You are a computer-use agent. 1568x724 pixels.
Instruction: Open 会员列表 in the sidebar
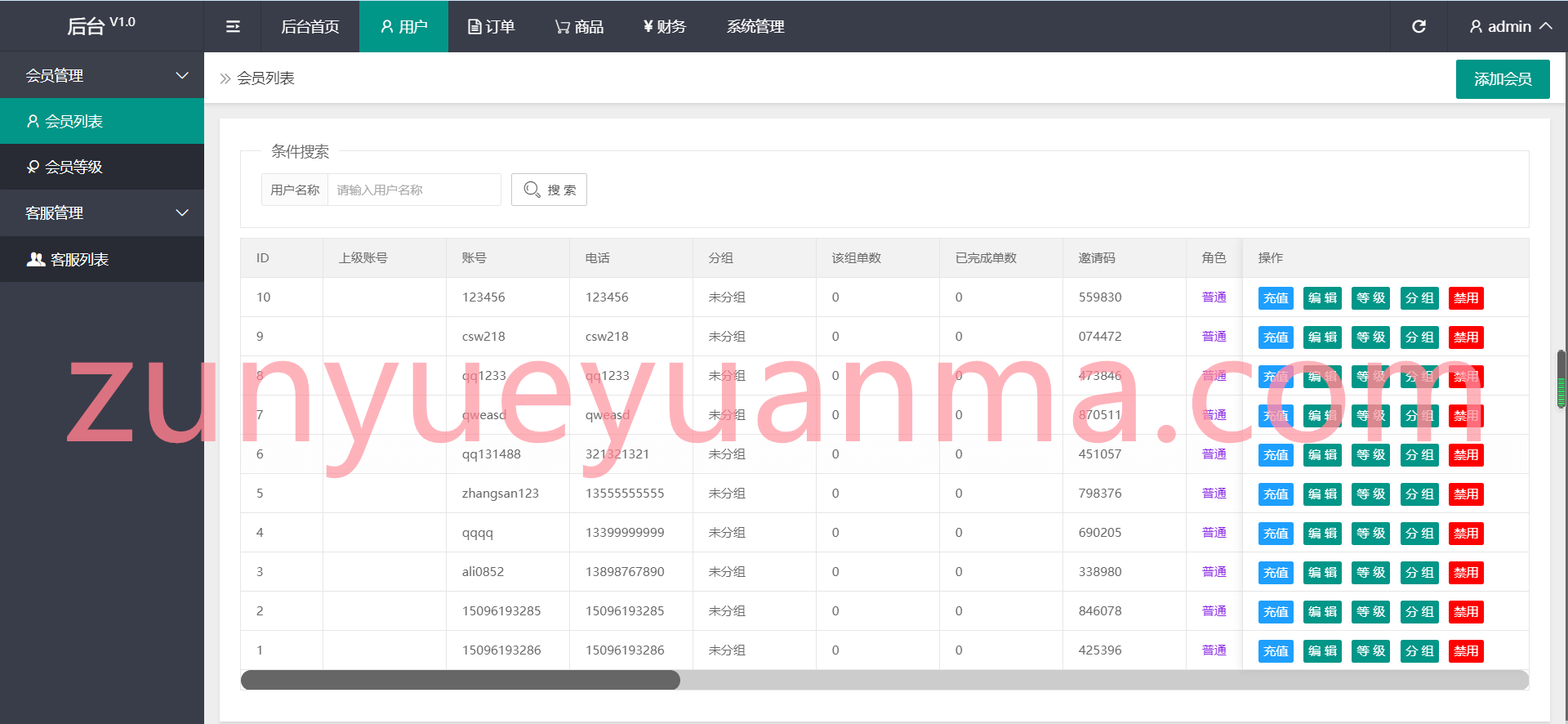[102, 121]
